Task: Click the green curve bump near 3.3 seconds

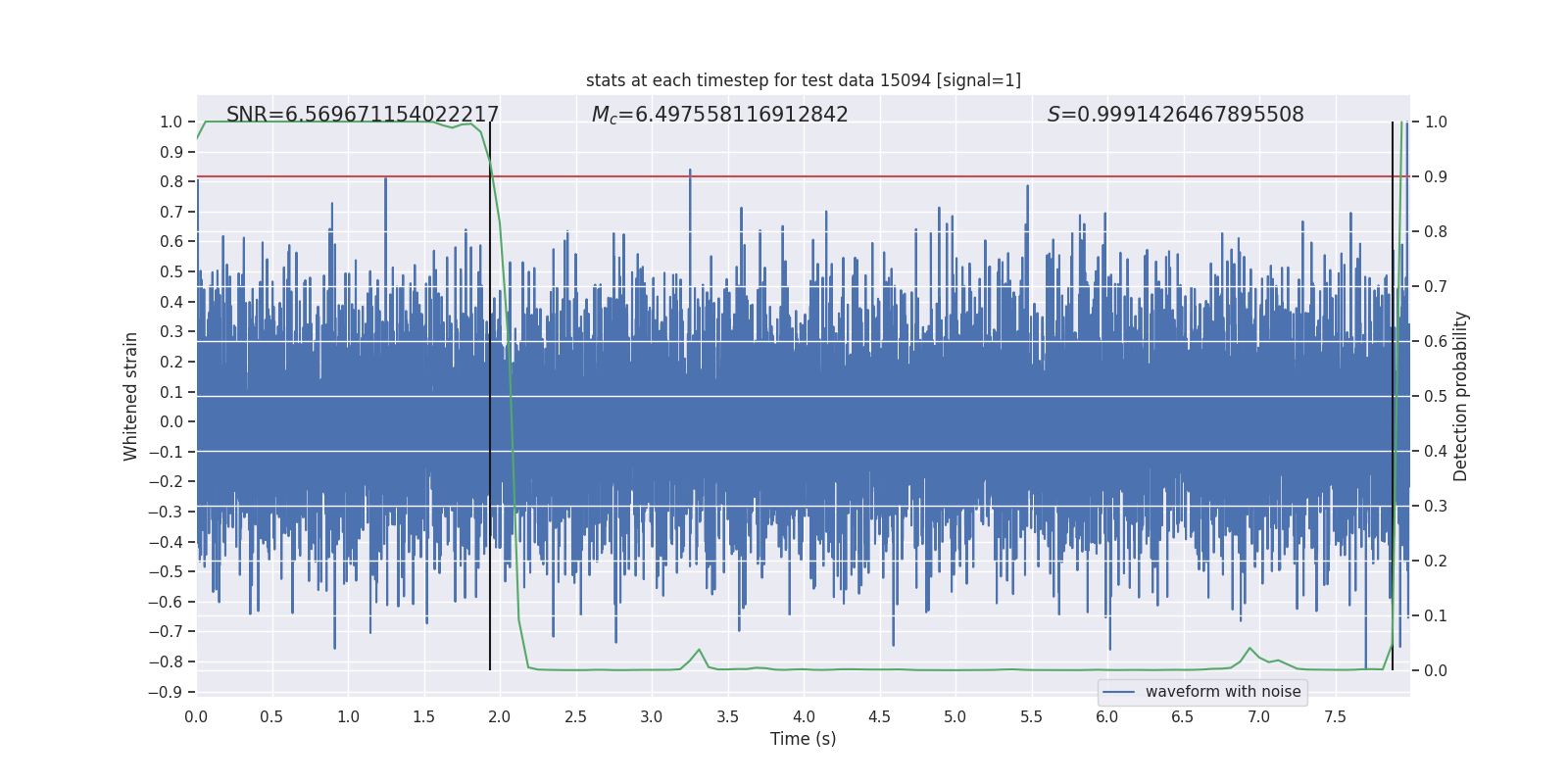Action: (699, 651)
